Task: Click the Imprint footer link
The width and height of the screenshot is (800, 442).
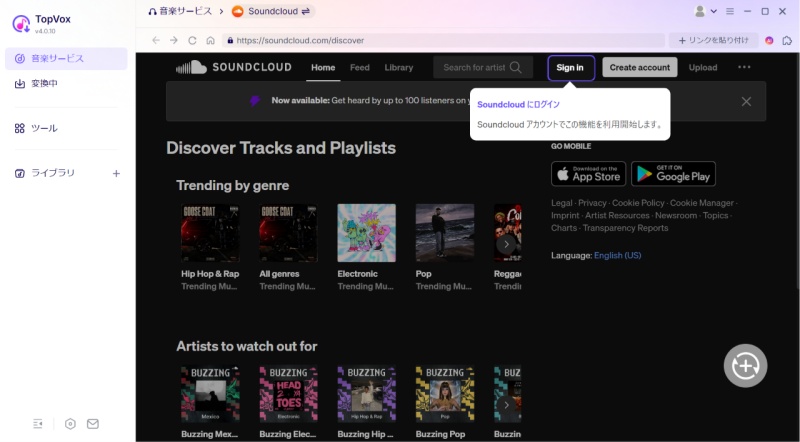Action: 565,215
